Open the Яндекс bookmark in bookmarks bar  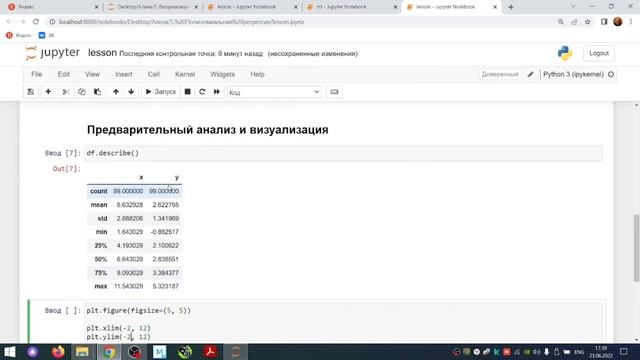[x=19, y=36]
